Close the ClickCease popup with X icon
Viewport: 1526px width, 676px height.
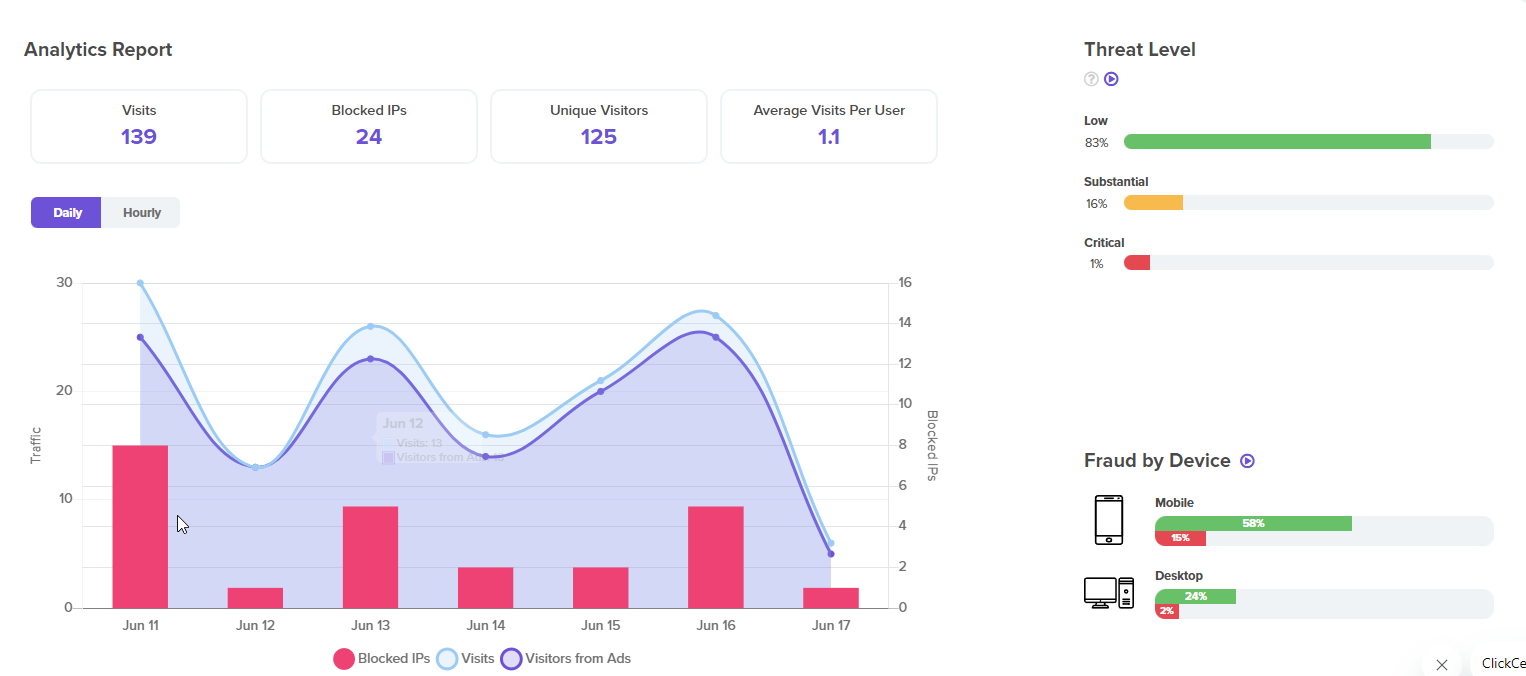[x=1441, y=664]
